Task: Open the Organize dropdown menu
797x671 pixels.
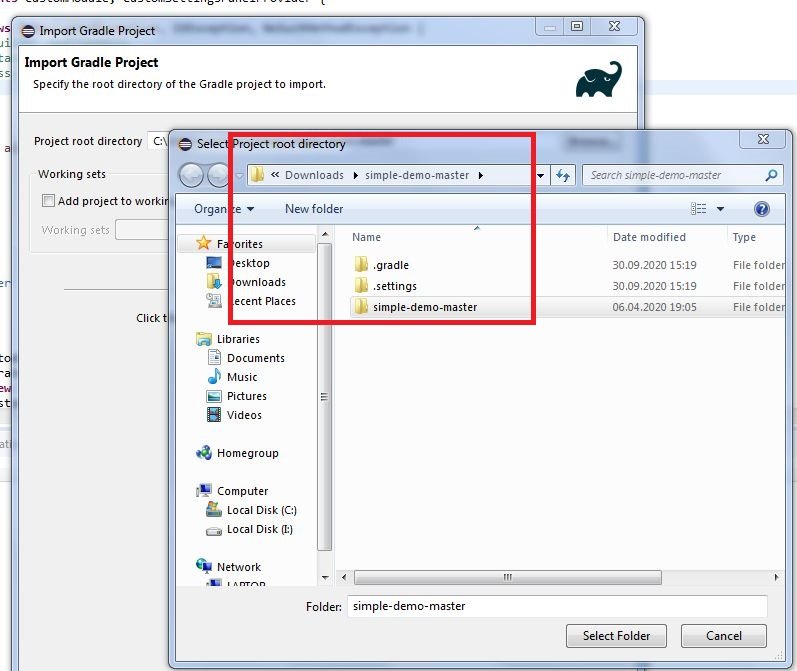Action: click(224, 209)
